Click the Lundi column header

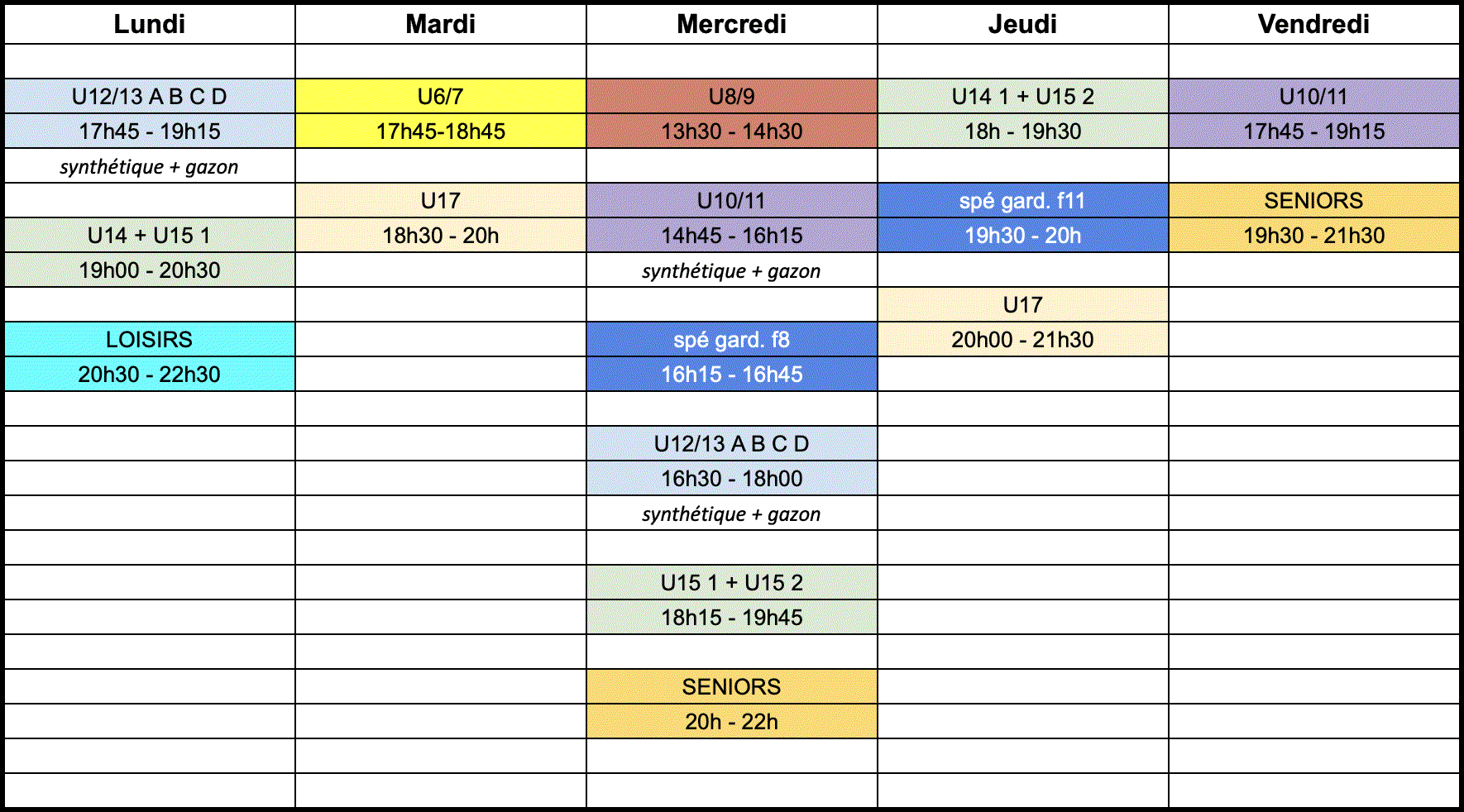pos(150,24)
